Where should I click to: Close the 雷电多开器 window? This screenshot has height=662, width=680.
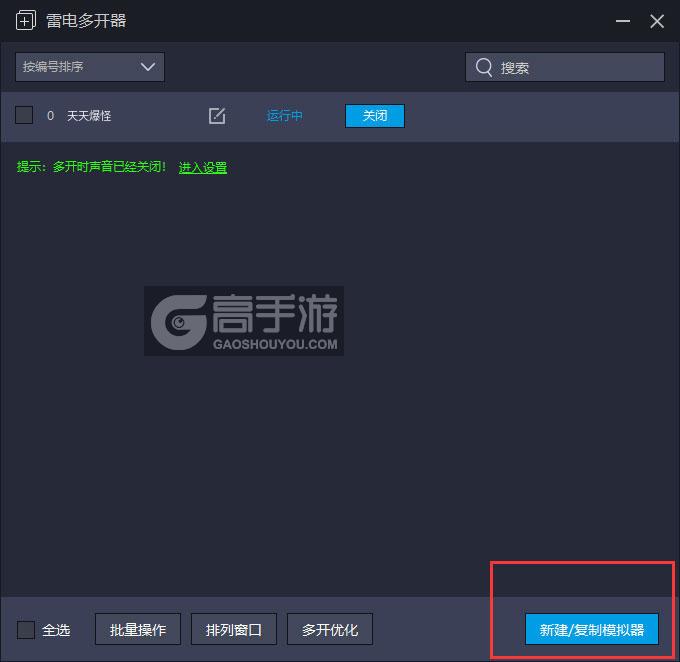[657, 21]
